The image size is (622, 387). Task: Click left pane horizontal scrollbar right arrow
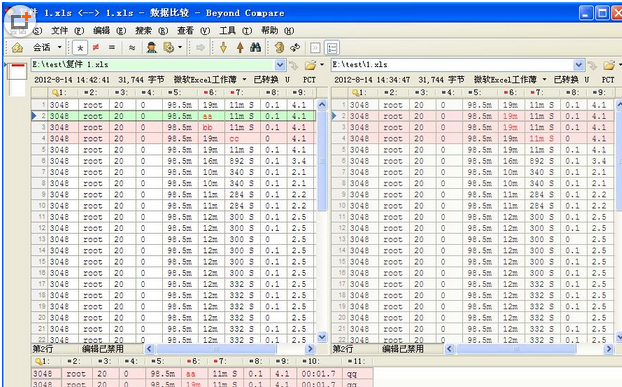coord(310,349)
